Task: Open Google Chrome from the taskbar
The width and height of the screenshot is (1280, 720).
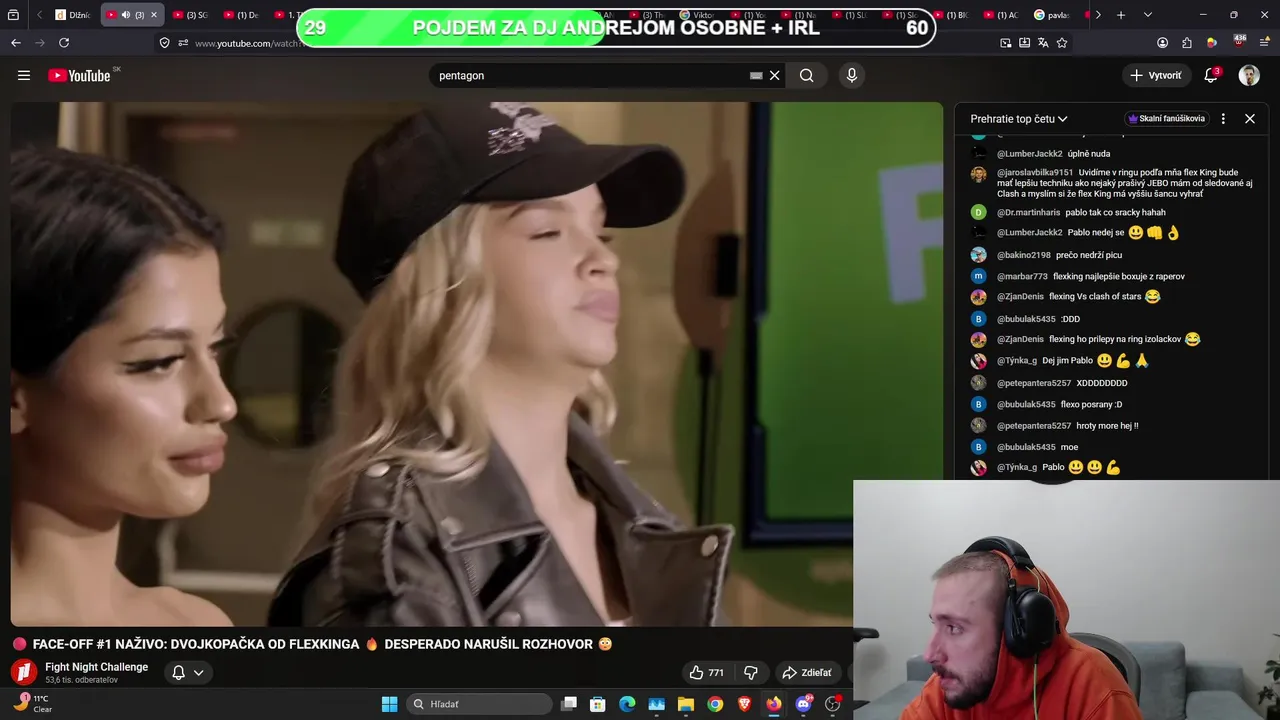Action: (715, 704)
